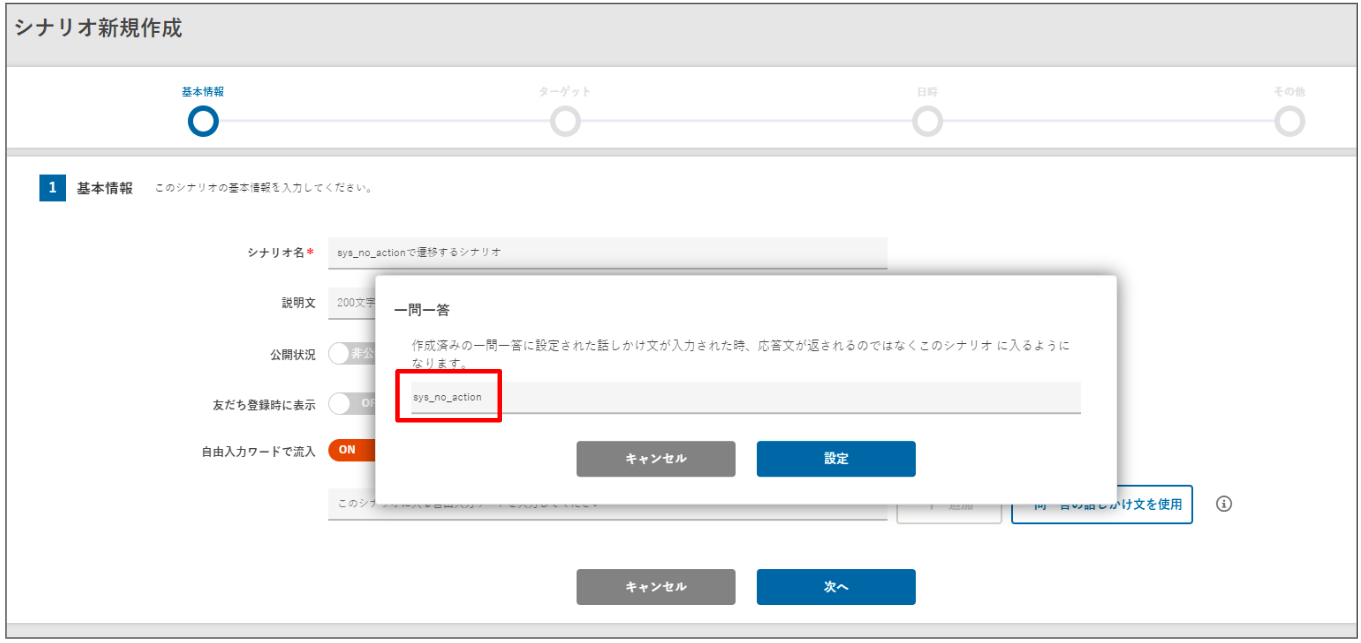The image size is (1361, 643).
Task: Click the ターゲット step circle
Action: point(565,122)
